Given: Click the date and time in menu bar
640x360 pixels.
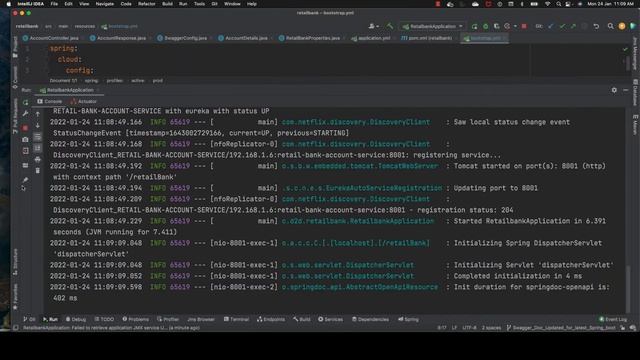Looking at the screenshot, I should (x=611, y=4).
